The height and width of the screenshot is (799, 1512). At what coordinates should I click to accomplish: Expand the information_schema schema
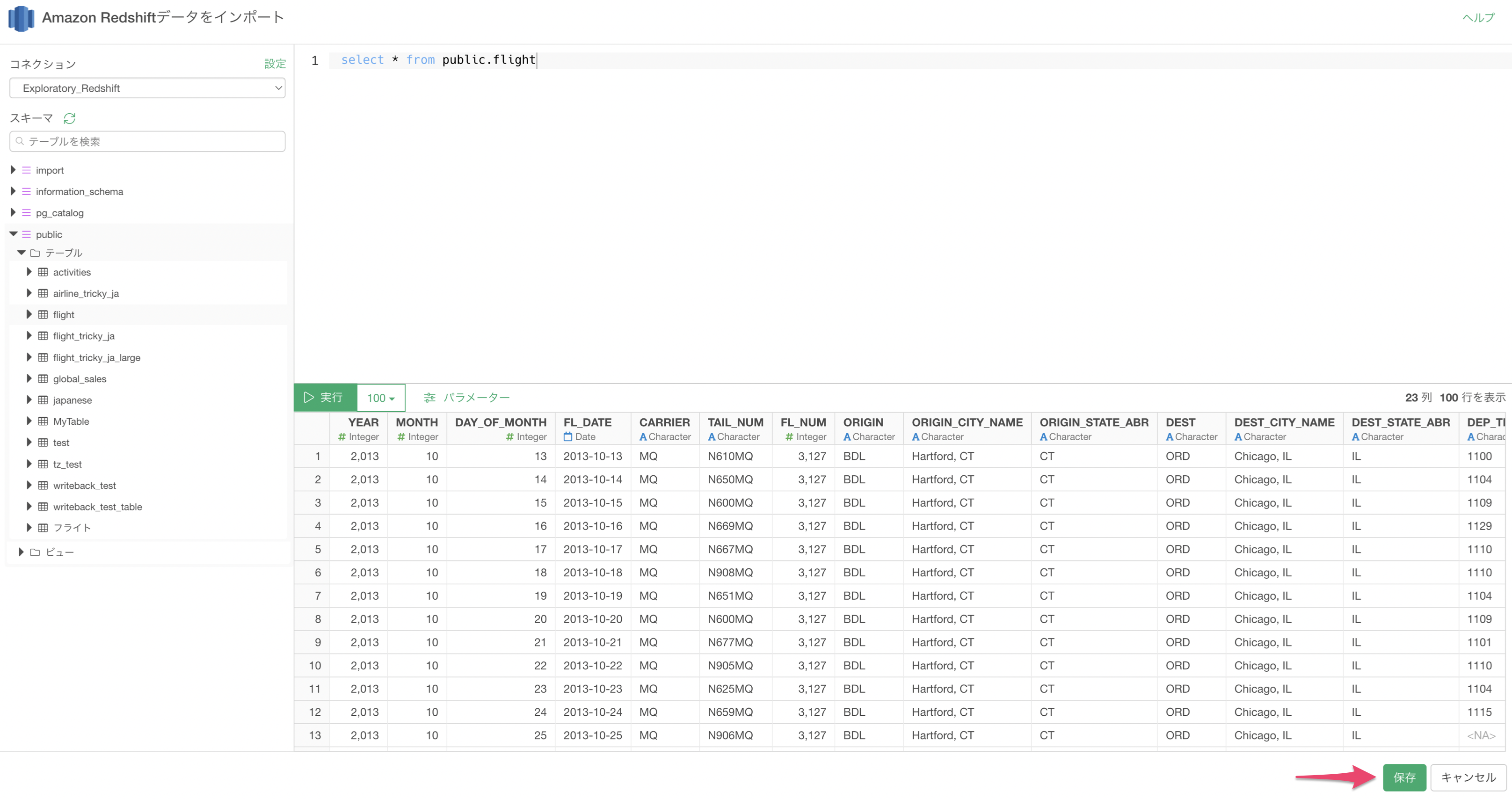pyautogui.click(x=13, y=191)
